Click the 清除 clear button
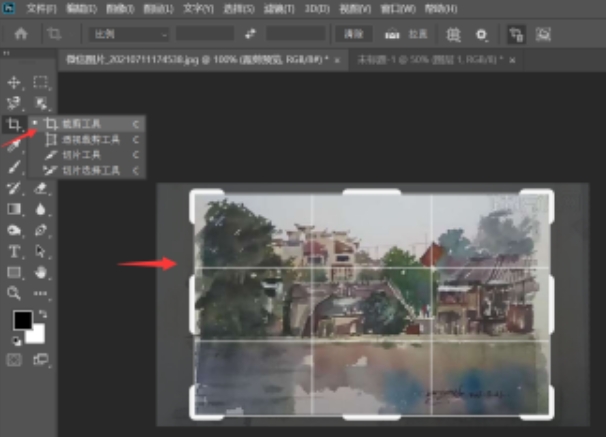Image resolution: width=606 pixels, height=437 pixels. (354, 34)
